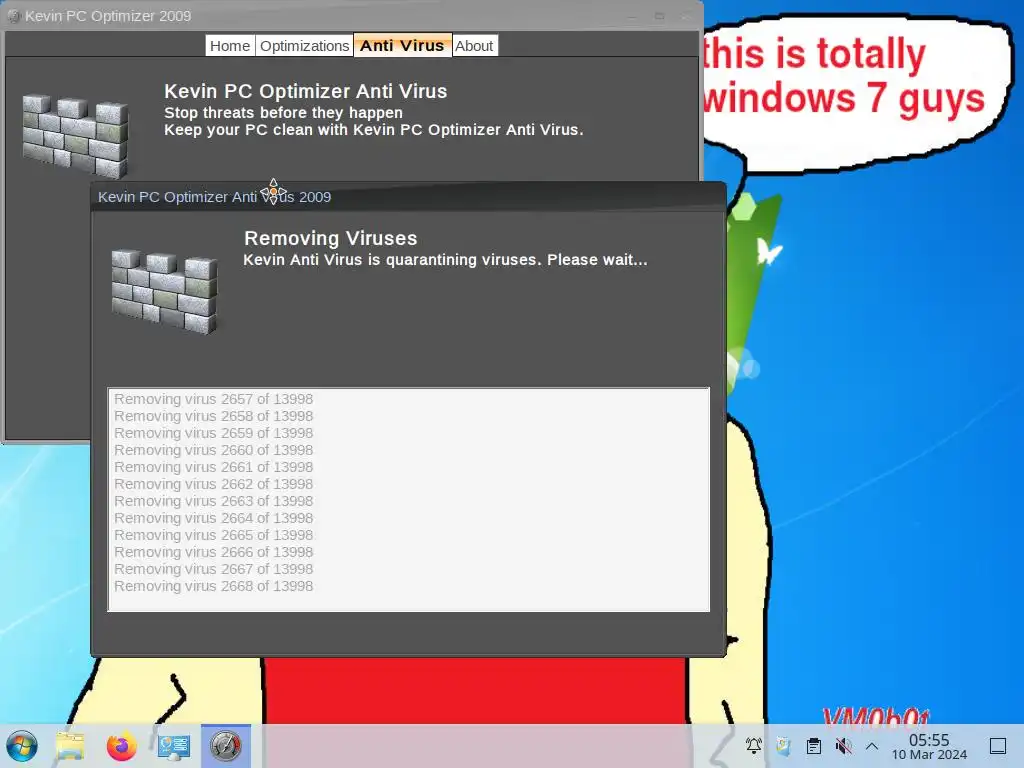Select line 'Removing virus 2665 of 13998'
This screenshot has height=768, width=1024.
pyautogui.click(x=214, y=535)
